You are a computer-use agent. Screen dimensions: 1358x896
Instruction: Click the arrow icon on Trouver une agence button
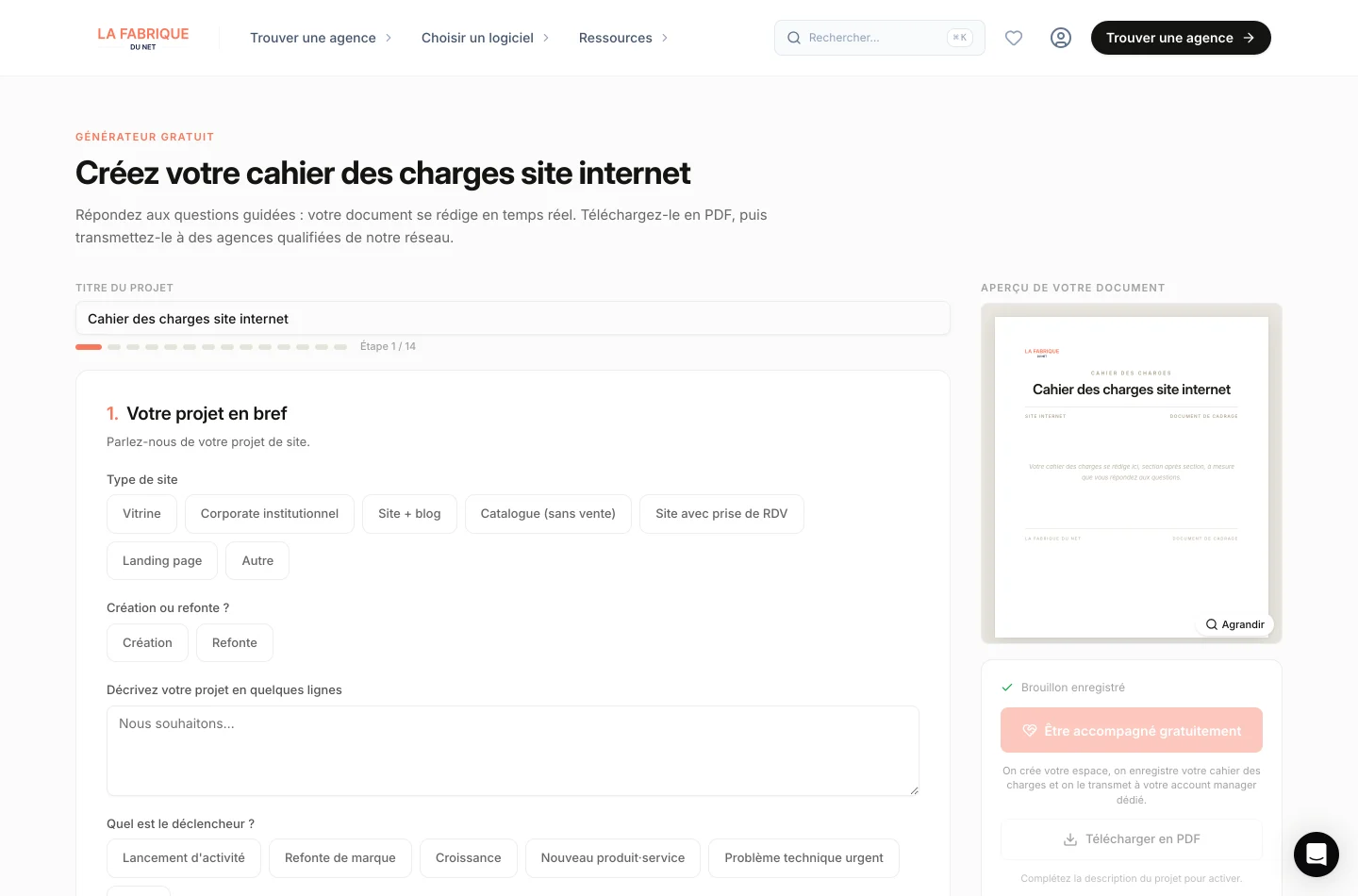[x=1249, y=38]
